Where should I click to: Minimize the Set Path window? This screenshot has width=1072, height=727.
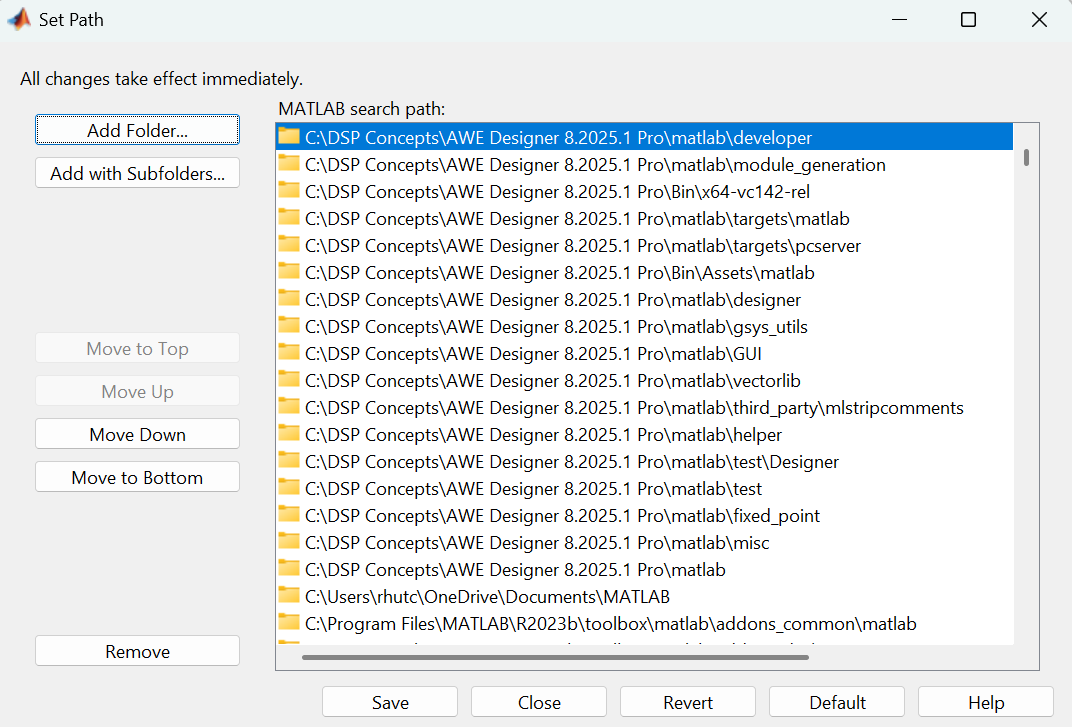899,20
